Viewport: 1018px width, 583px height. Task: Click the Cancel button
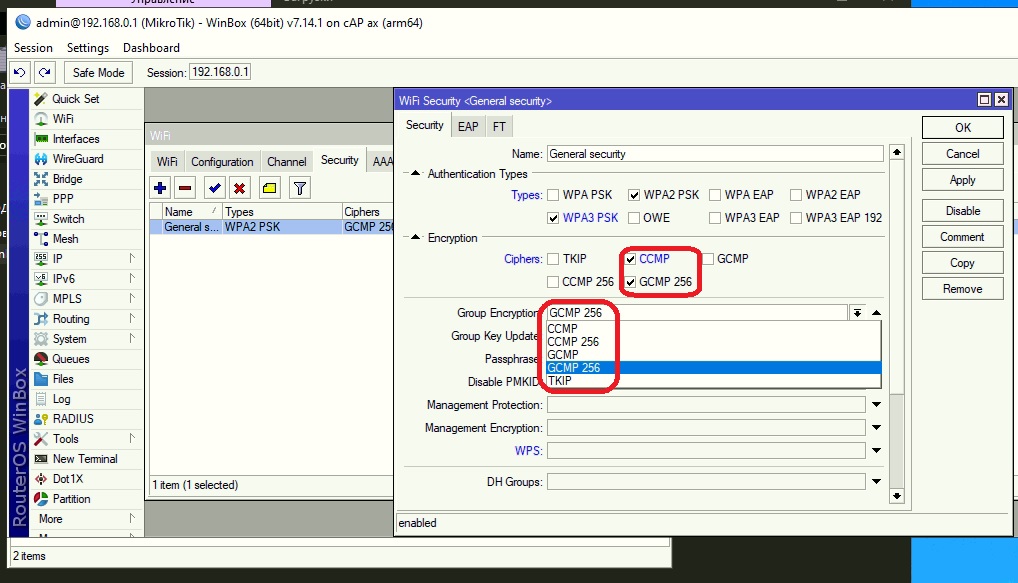pyautogui.click(x=963, y=154)
